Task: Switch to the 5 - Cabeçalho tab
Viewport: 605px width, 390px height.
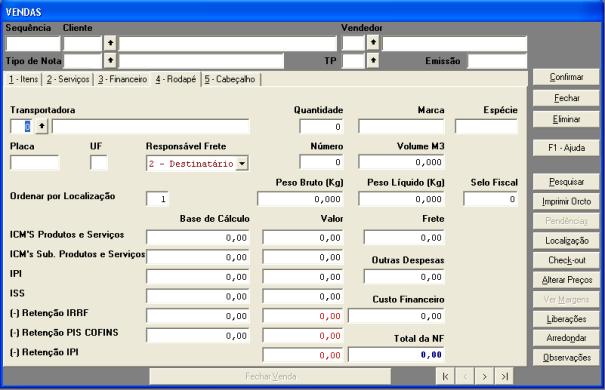Action: click(x=230, y=79)
